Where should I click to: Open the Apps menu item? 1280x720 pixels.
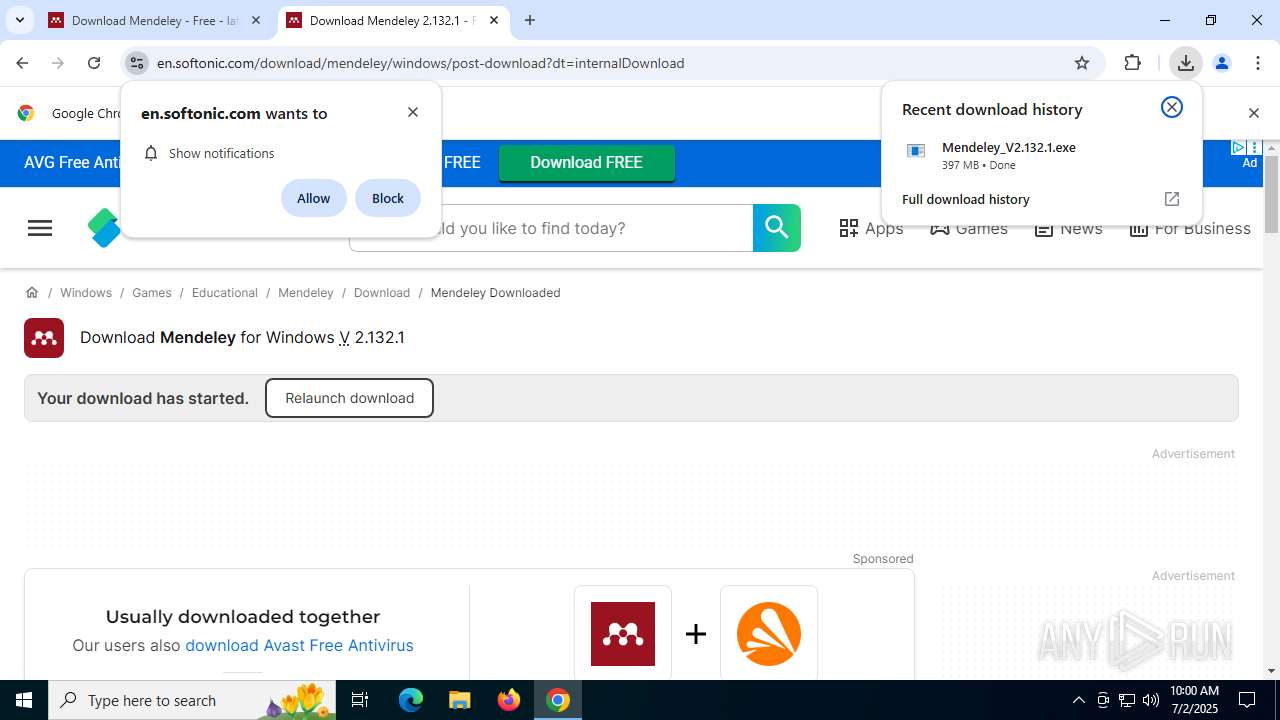point(871,228)
